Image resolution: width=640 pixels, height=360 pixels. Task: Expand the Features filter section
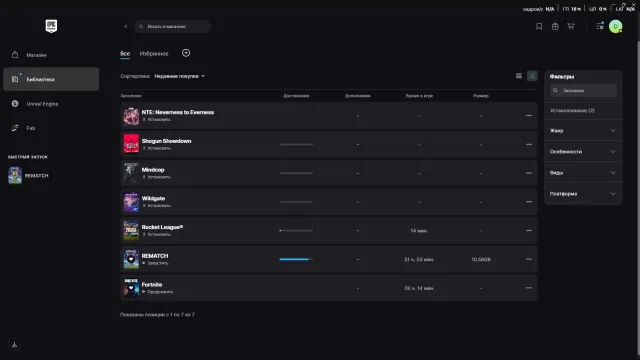[582, 151]
